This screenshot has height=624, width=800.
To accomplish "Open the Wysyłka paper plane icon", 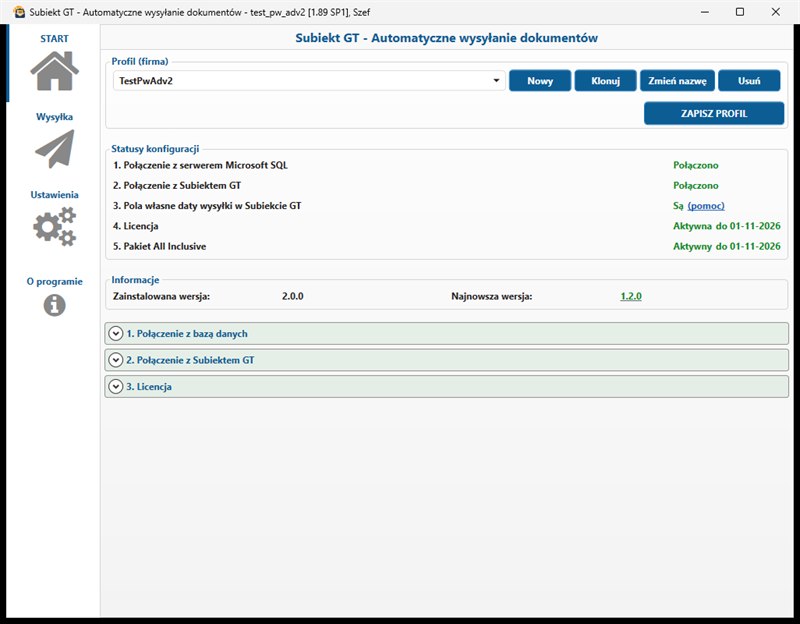I will point(55,149).
